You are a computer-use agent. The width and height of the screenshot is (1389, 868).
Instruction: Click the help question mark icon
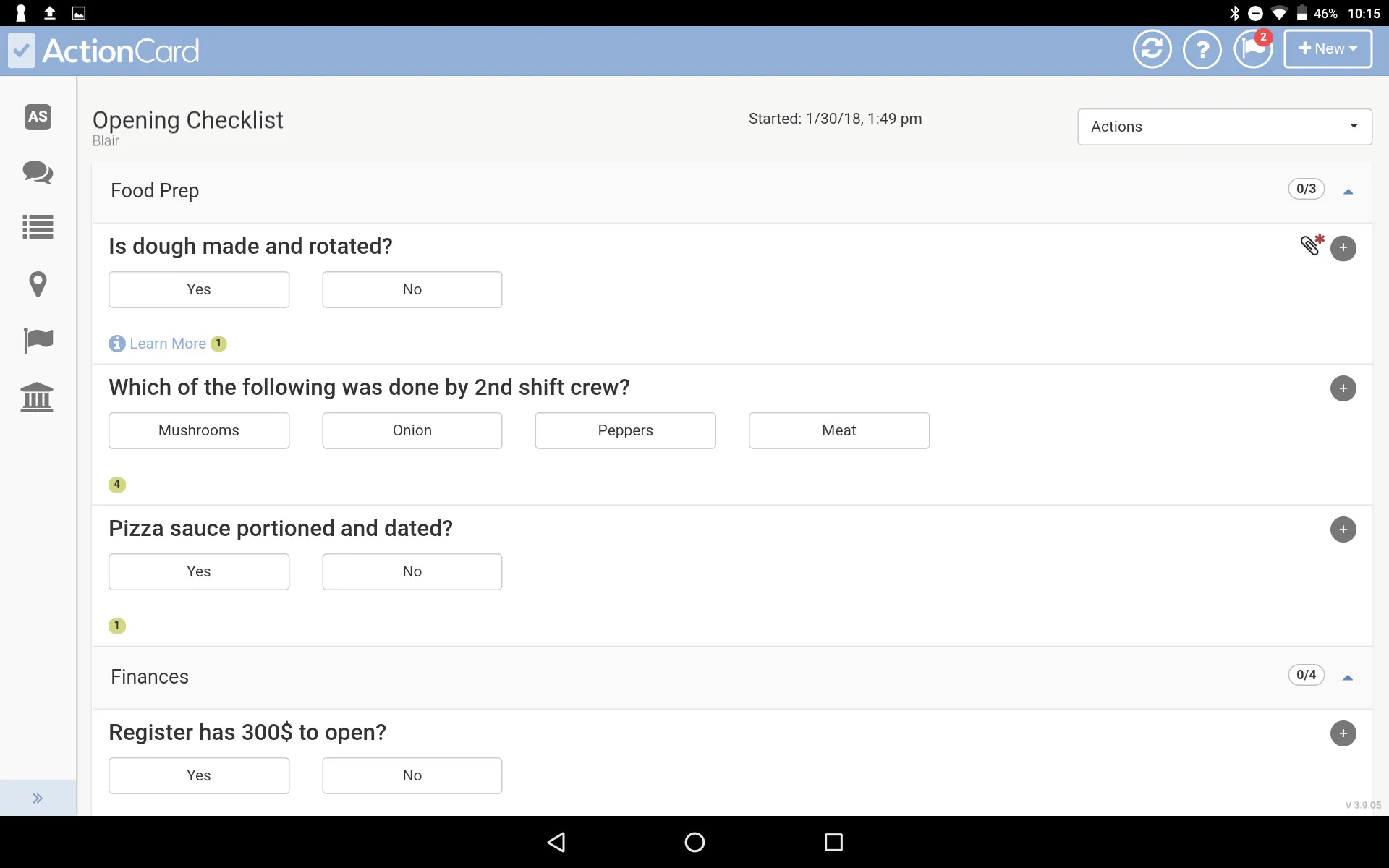[x=1202, y=48]
